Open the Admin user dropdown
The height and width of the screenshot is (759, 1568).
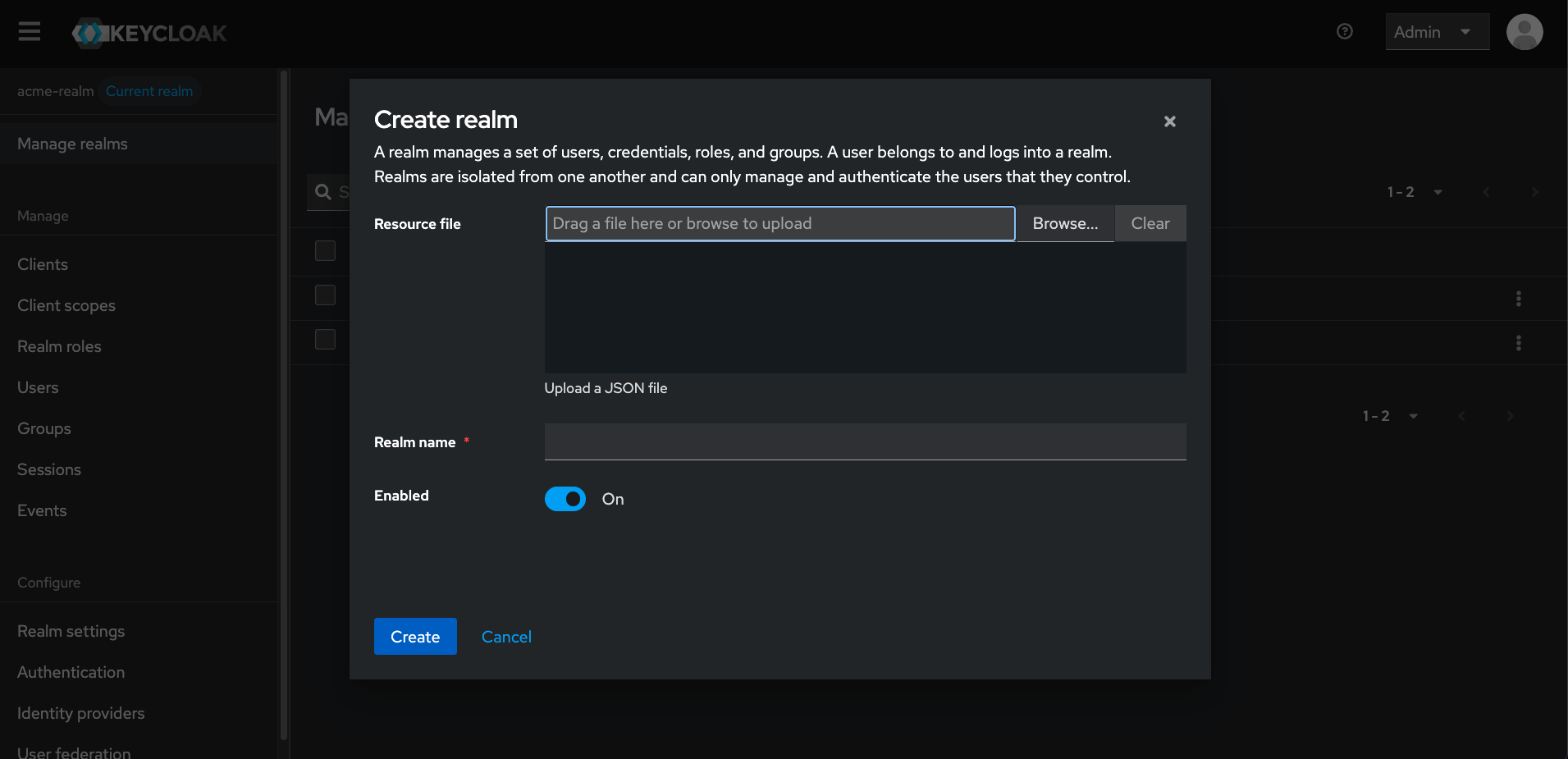[1436, 32]
